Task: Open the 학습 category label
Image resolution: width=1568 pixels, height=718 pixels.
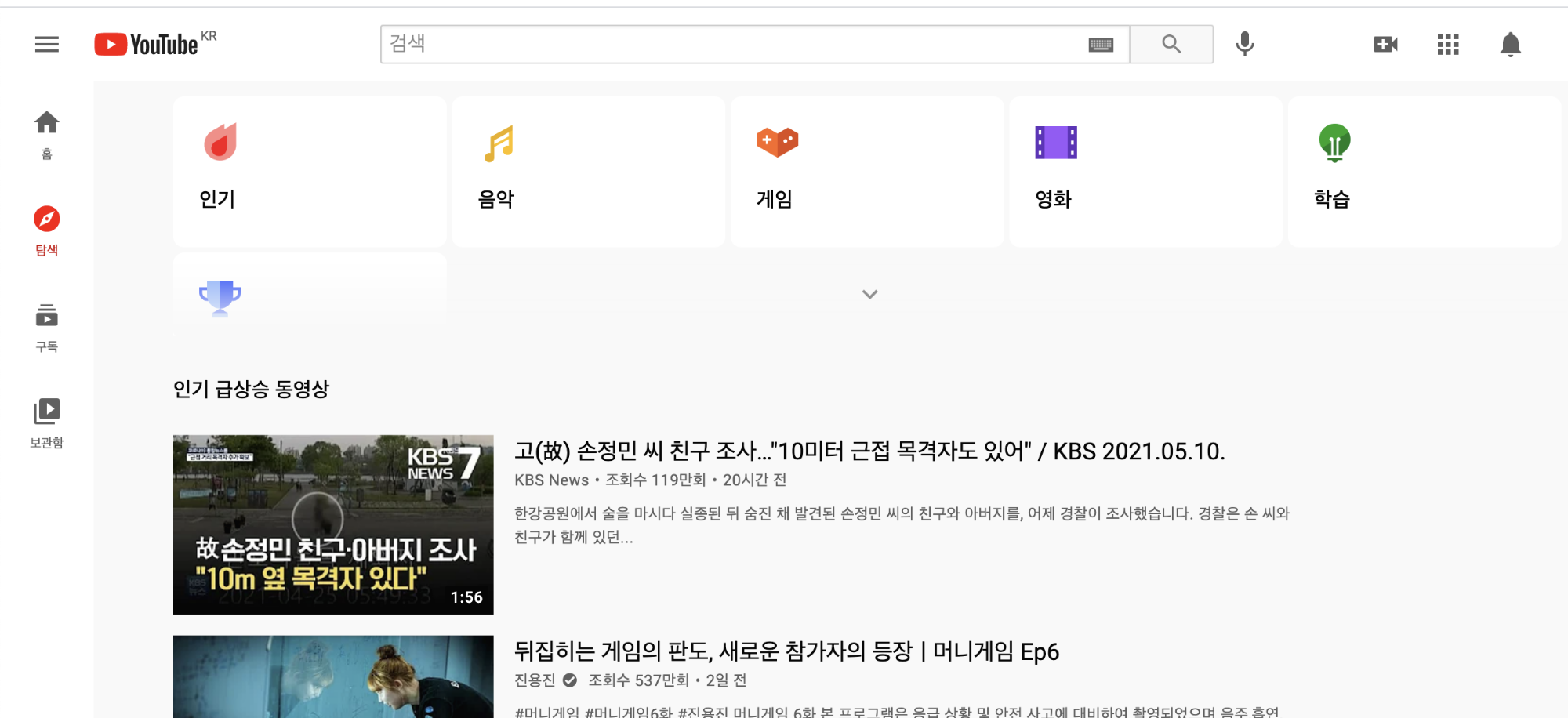Action: pyautogui.click(x=1332, y=199)
